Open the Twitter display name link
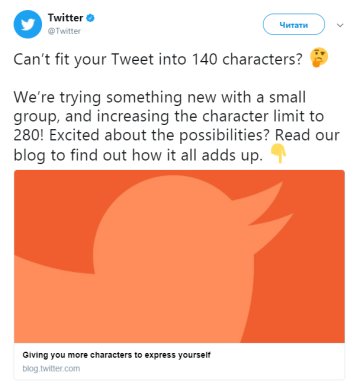Viewport: 360px width, 385px height. (x=65, y=18)
